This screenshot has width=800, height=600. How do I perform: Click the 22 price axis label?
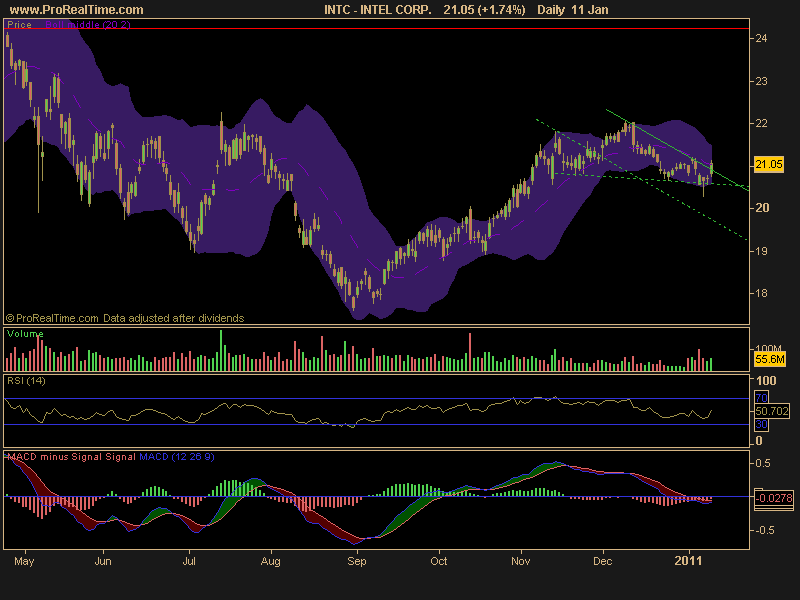point(761,123)
